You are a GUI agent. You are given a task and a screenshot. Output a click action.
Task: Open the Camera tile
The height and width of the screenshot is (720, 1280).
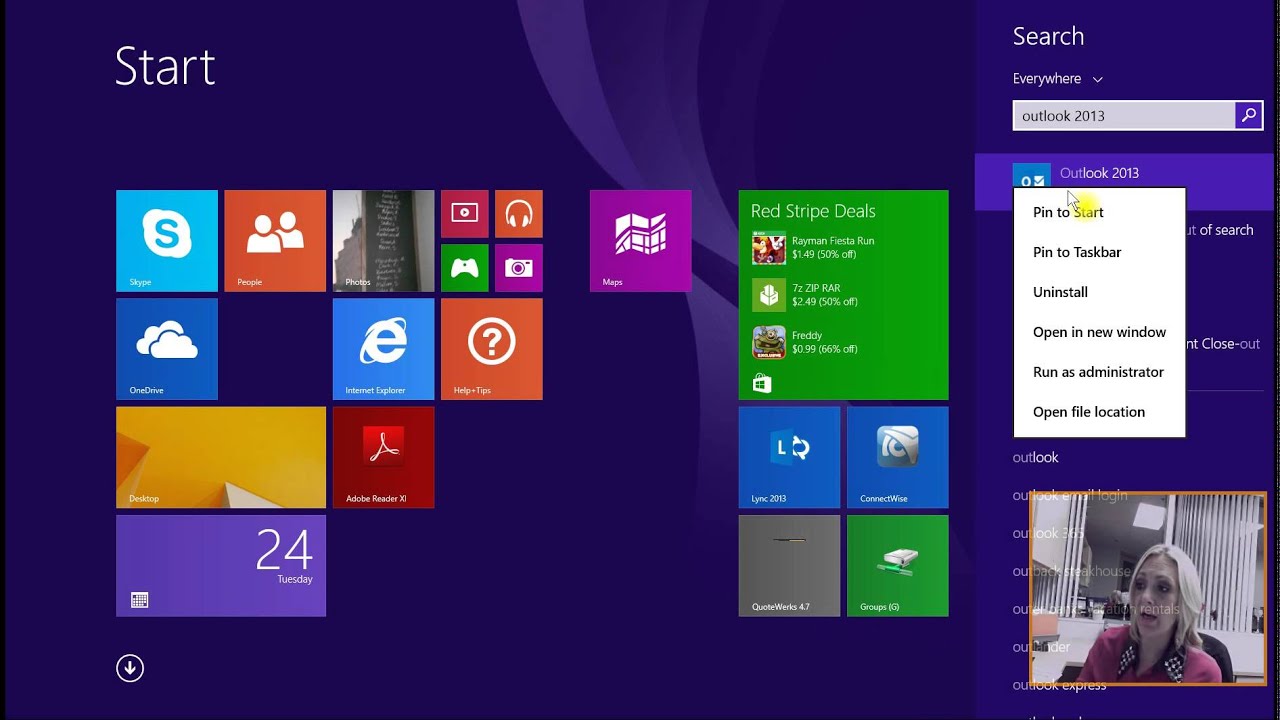pos(518,267)
